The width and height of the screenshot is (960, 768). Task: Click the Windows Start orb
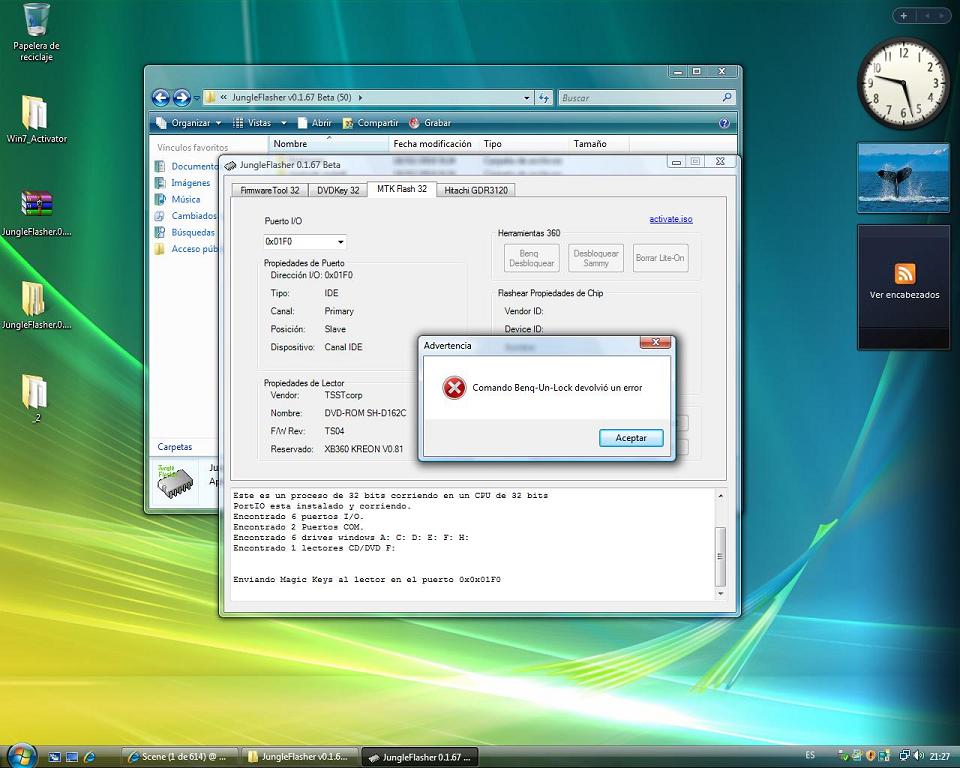[22, 755]
